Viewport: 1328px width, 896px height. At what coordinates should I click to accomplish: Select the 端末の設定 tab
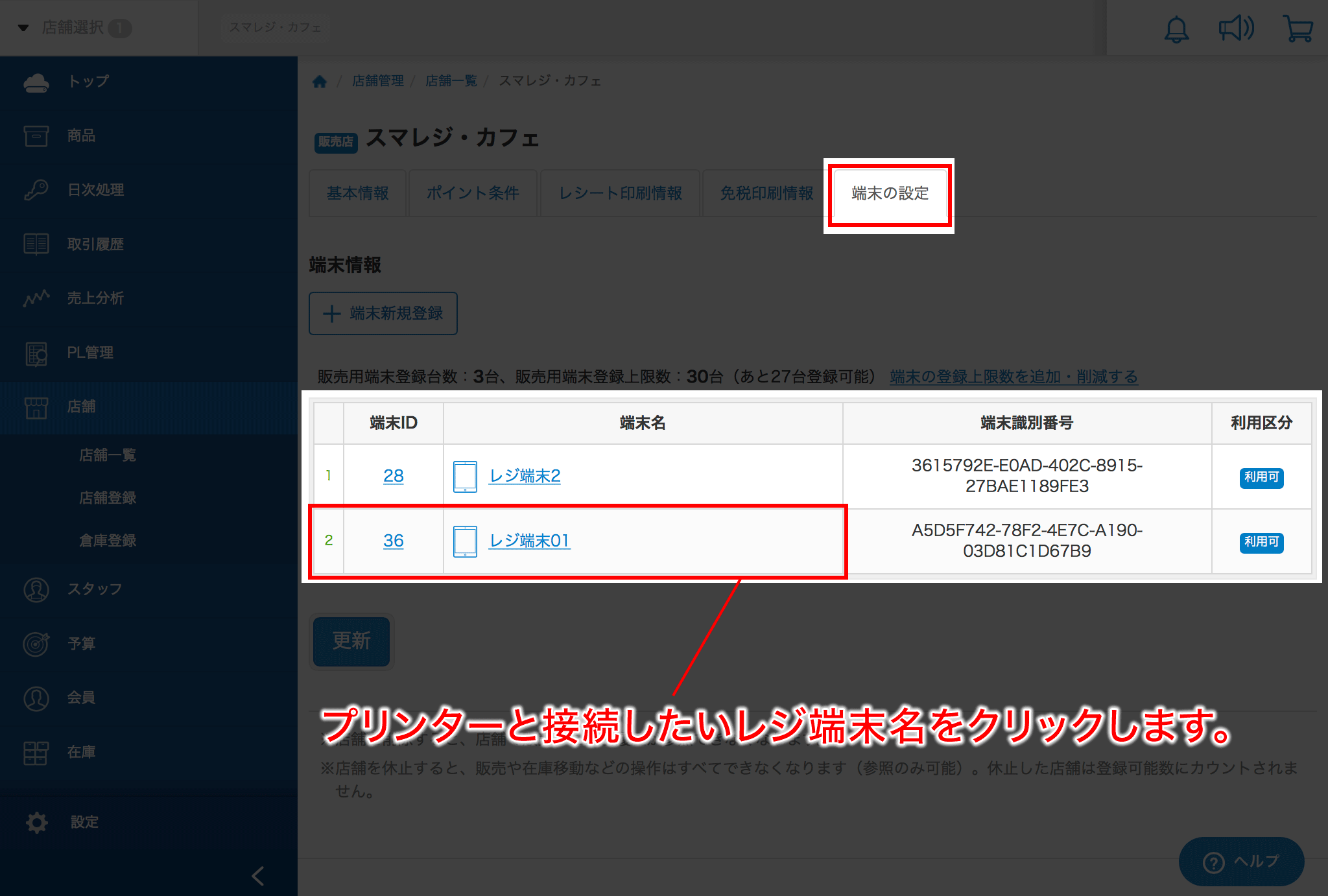pos(890,193)
